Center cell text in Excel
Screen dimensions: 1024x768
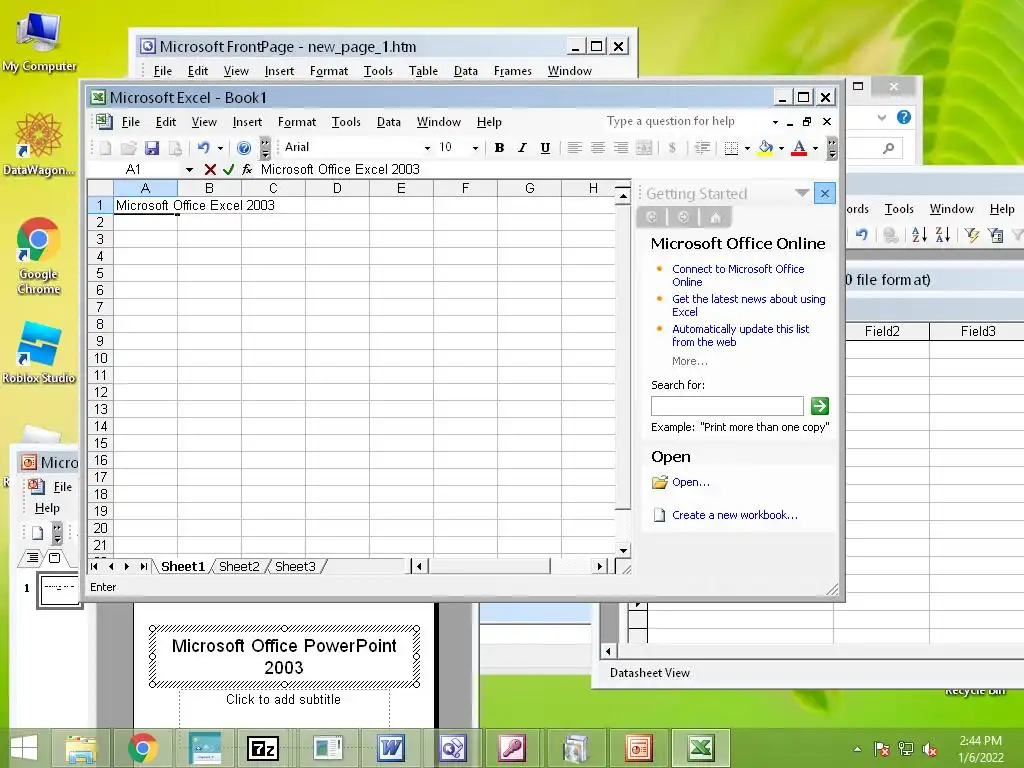(x=598, y=148)
